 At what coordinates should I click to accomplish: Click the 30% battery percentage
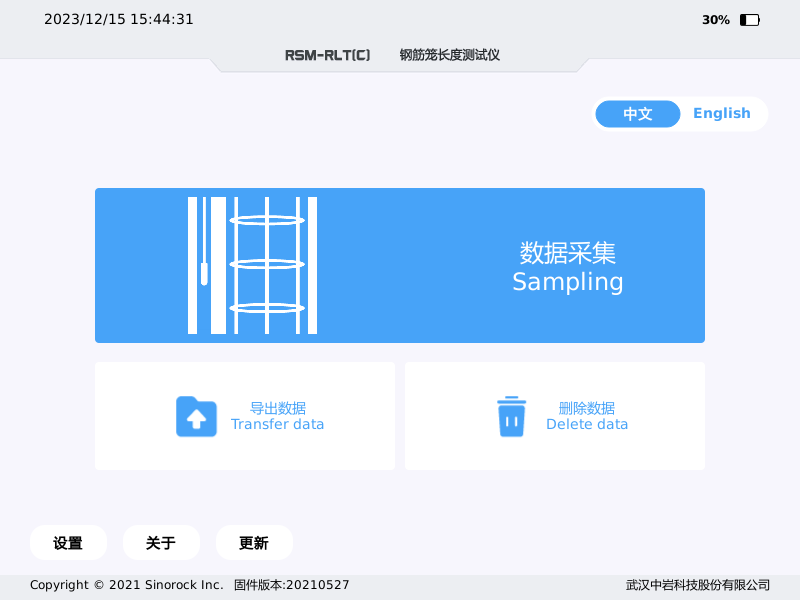[716, 20]
